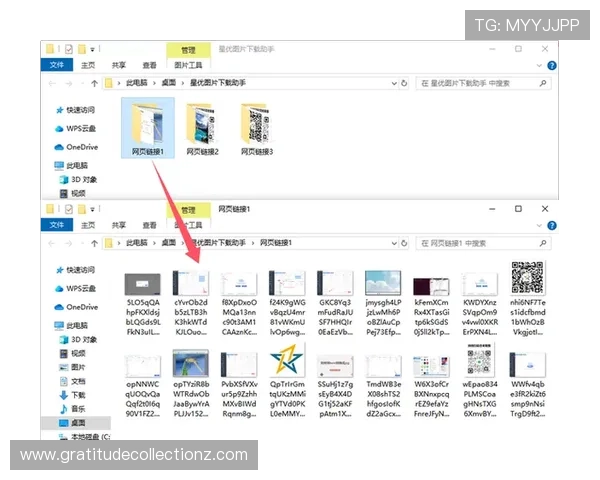The height and width of the screenshot is (480, 600).
Task: Select the QpTrIrGm star logo image
Action: point(287,381)
